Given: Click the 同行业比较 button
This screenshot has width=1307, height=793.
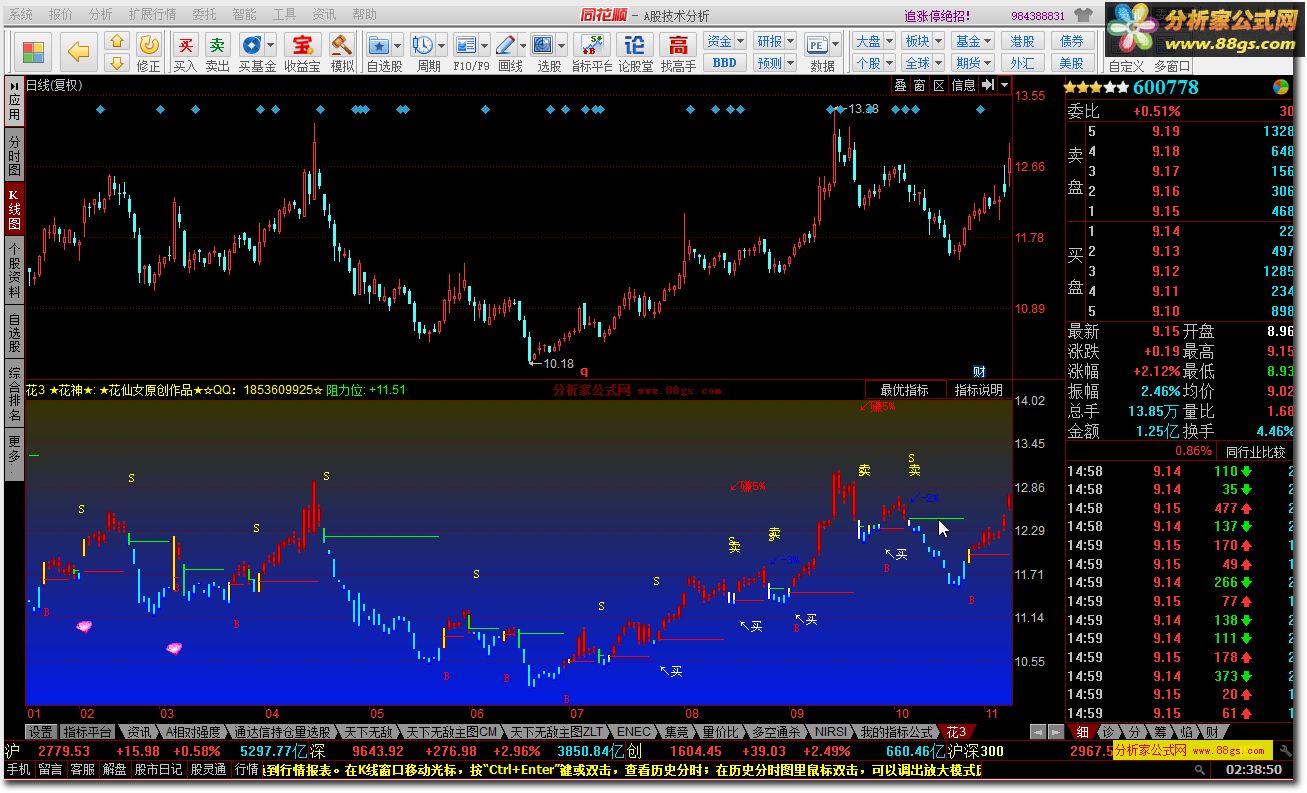Looking at the screenshot, I should click(1256, 452).
